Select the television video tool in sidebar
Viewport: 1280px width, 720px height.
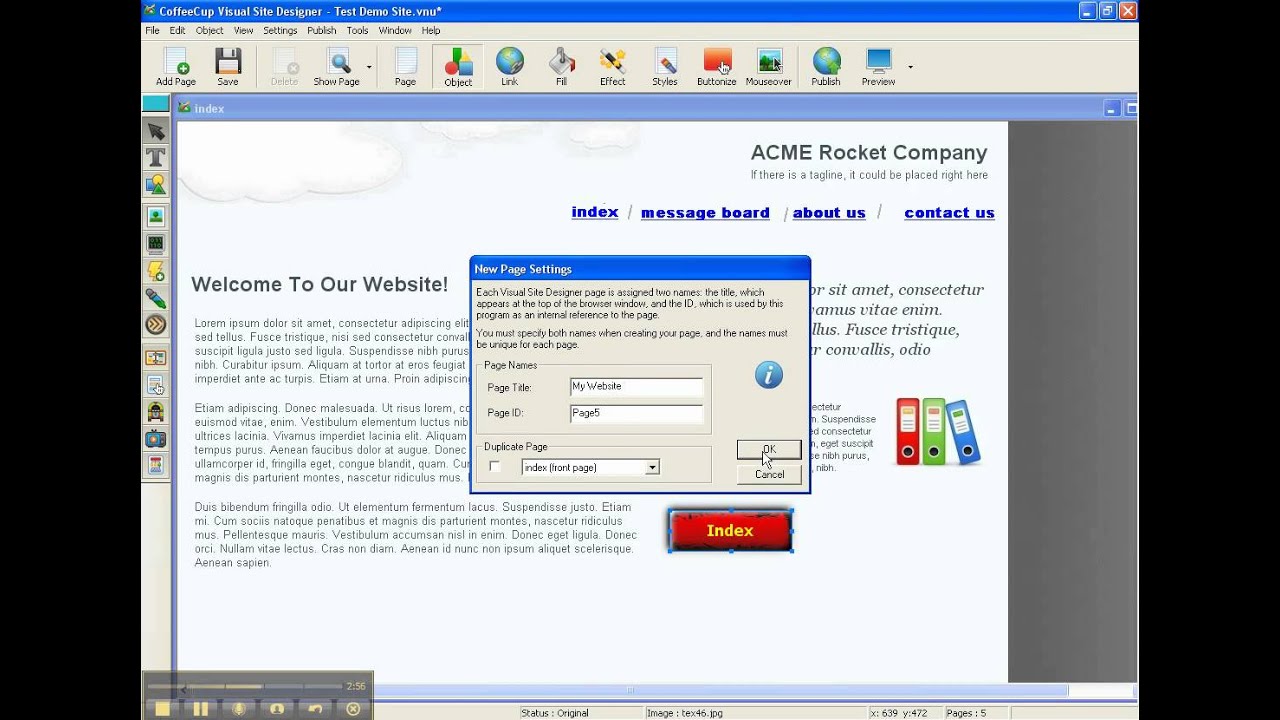155,438
